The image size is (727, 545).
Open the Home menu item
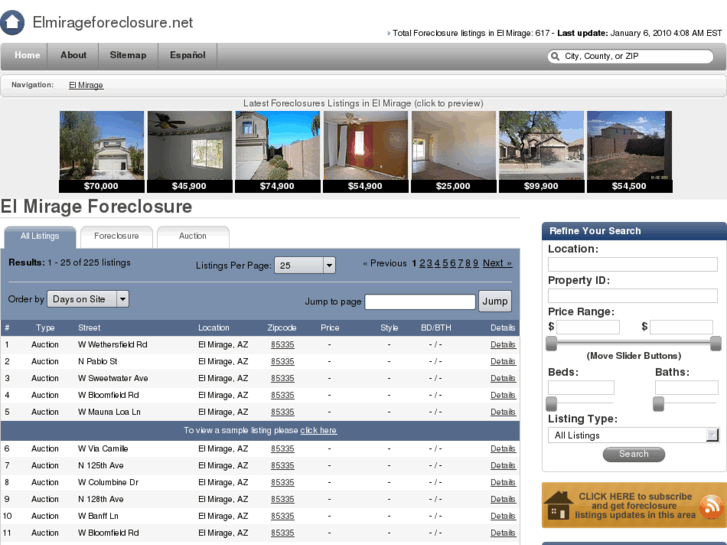tap(27, 55)
